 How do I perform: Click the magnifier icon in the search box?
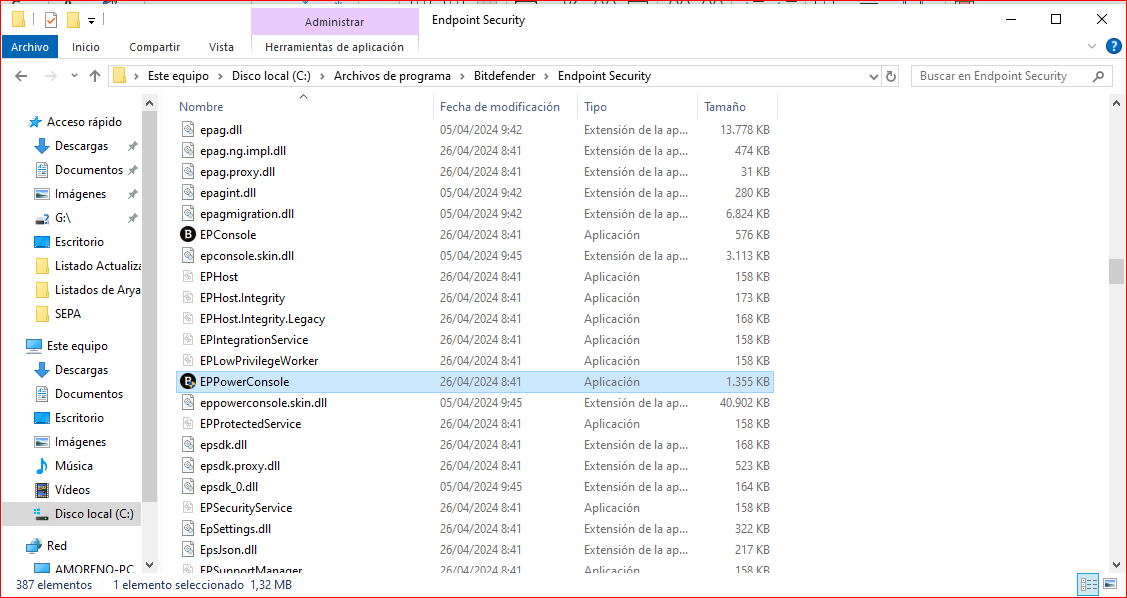1098,76
